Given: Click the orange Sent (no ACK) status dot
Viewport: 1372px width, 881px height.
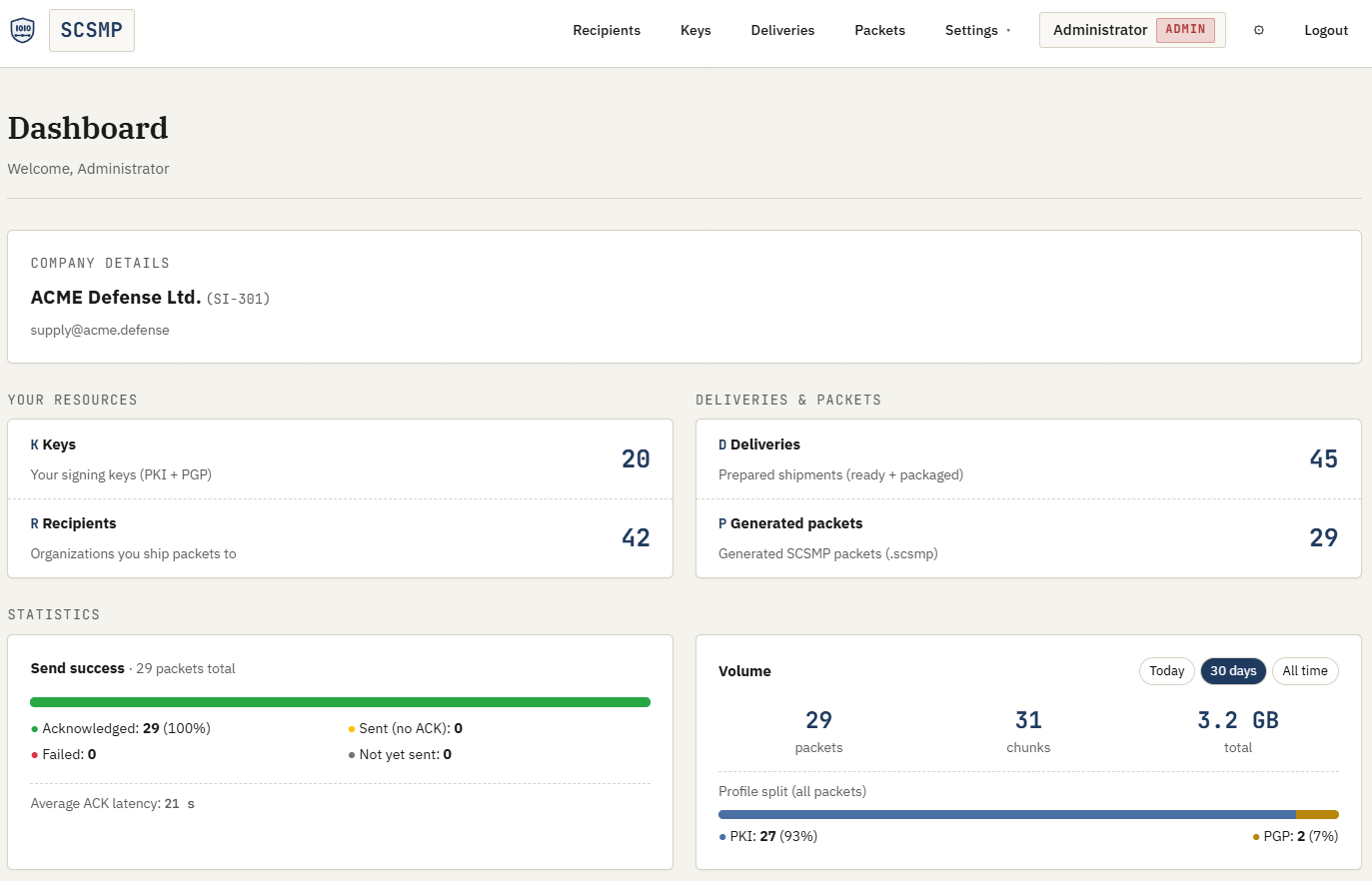Looking at the screenshot, I should coord(352,729).
